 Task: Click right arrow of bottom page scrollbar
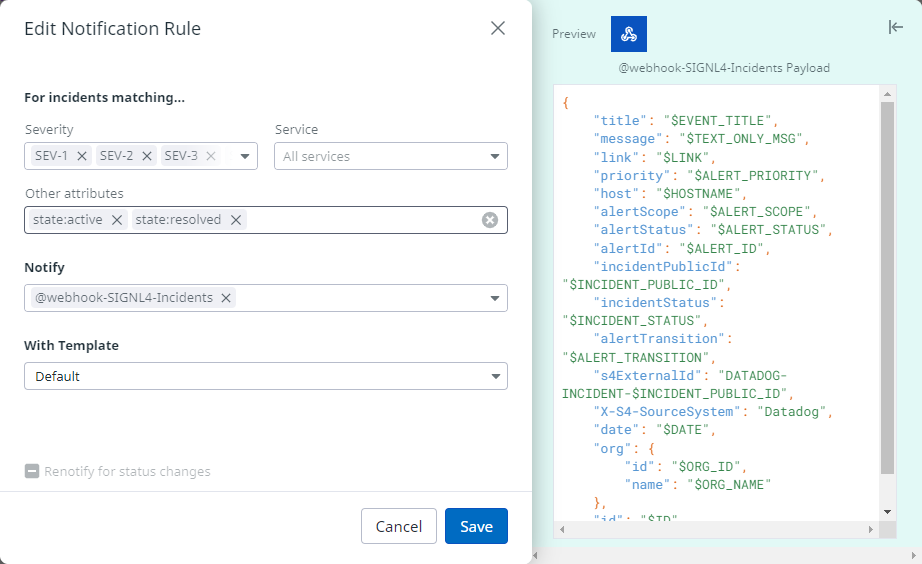914,555
